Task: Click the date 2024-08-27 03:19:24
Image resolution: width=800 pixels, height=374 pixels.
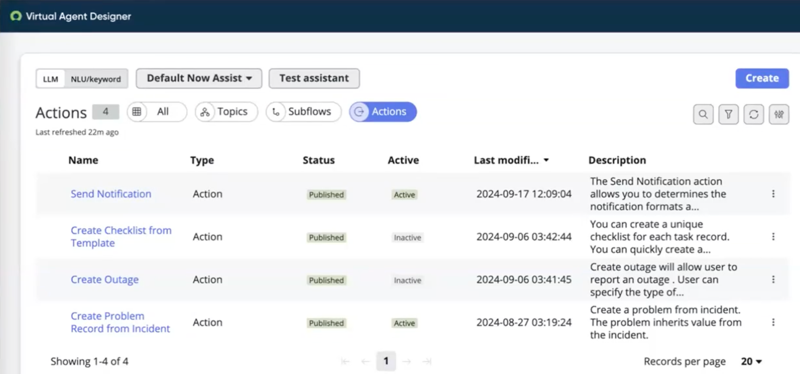Action: coord(524,322)
